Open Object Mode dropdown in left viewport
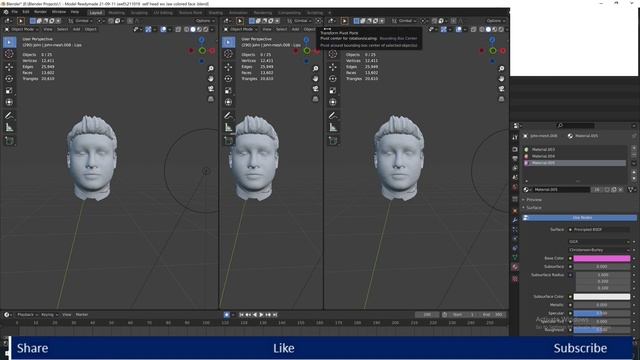 tap(22, 29)
